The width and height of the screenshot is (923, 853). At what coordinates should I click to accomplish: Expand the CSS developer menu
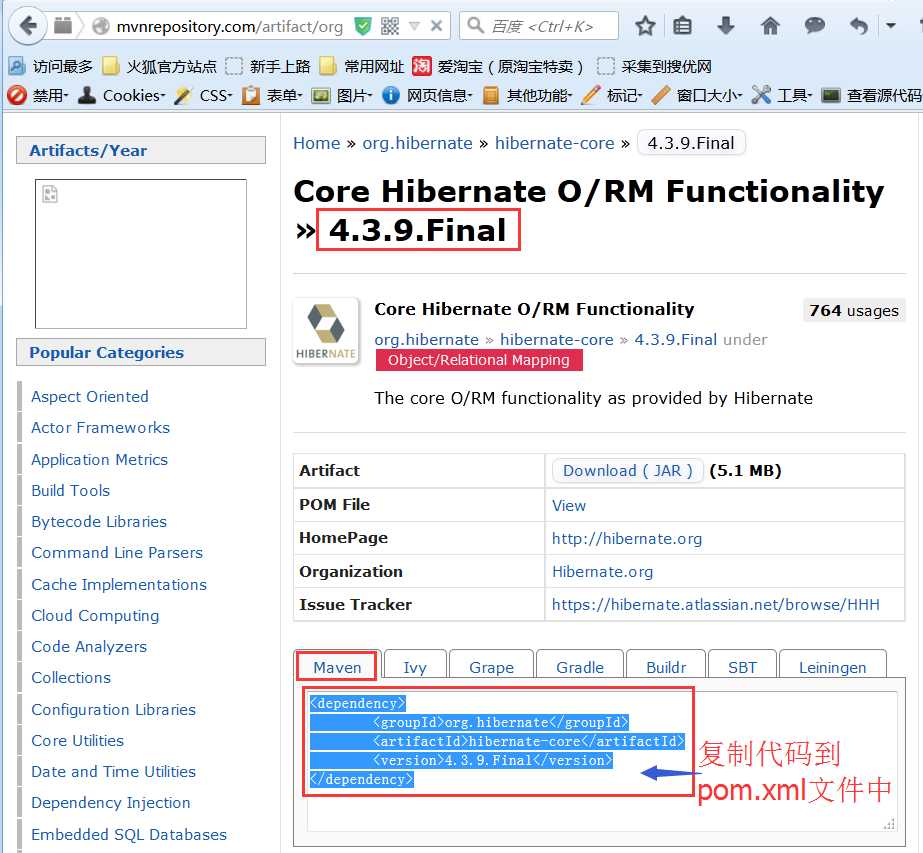(203, 95)
